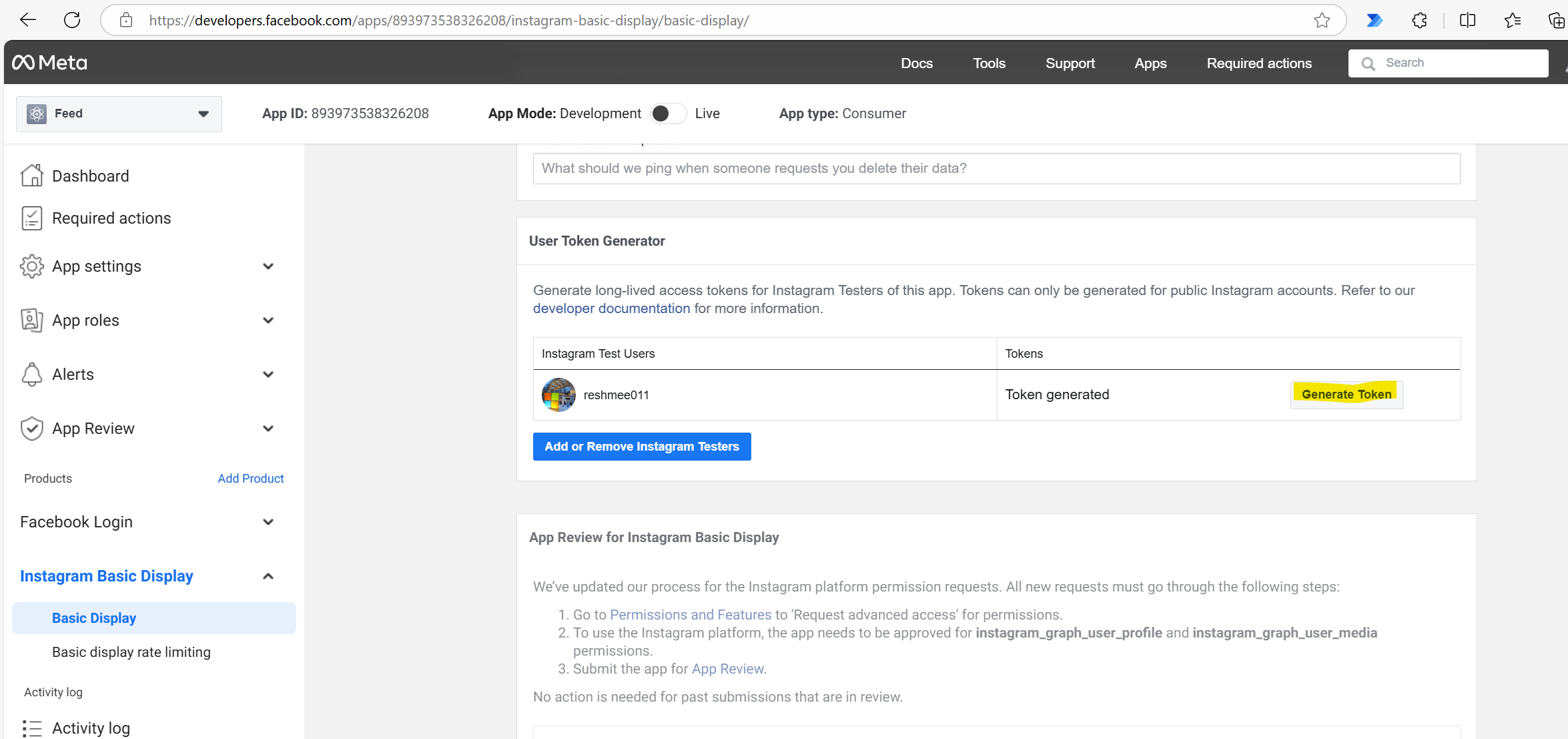Open the collections icon
Screen dimensions: 1568x739
pos(1556,20)
